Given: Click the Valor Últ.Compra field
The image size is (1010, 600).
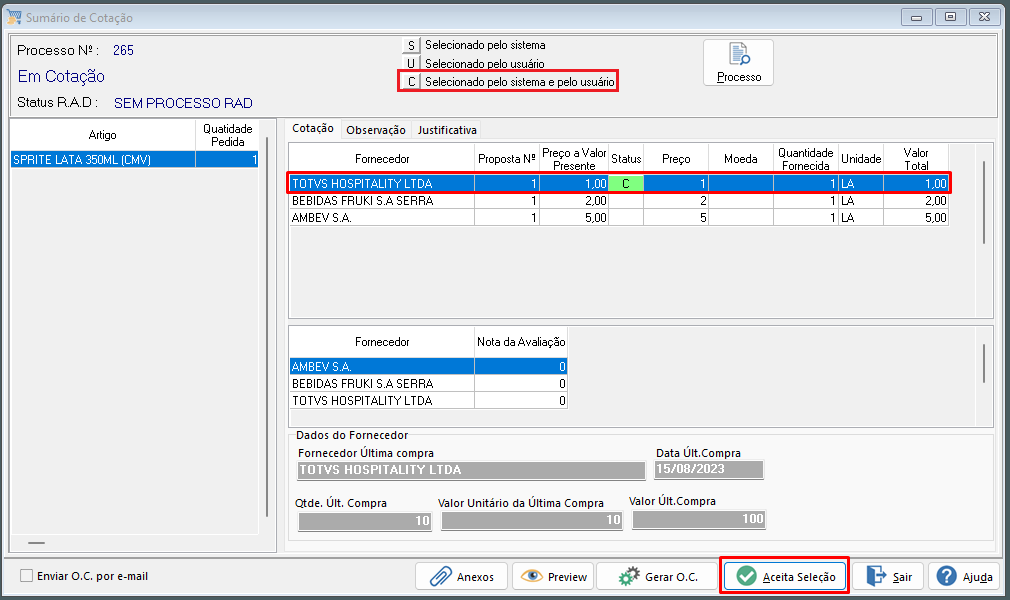Looking at the screenshot, I should point(699,519).
